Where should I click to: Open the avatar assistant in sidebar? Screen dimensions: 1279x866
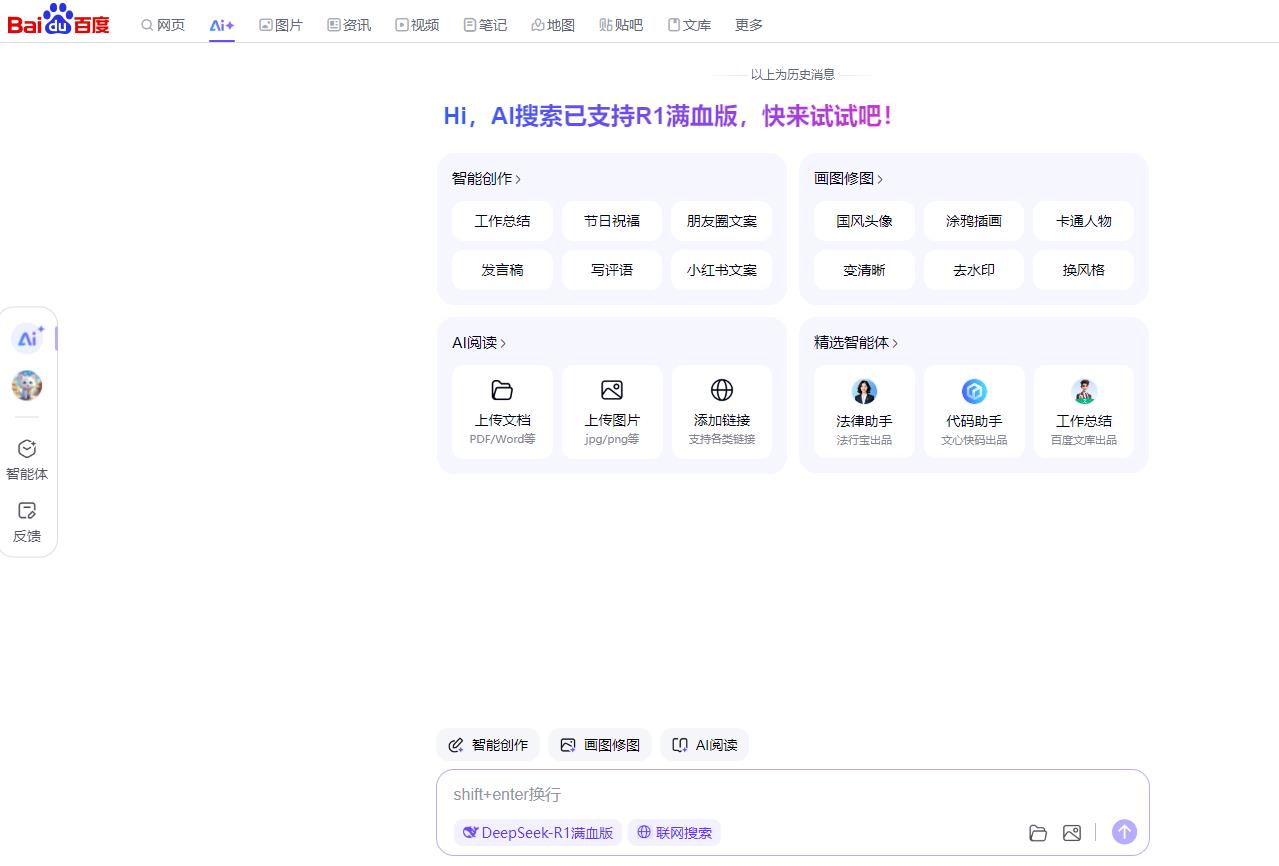click(x=27, y=385)
